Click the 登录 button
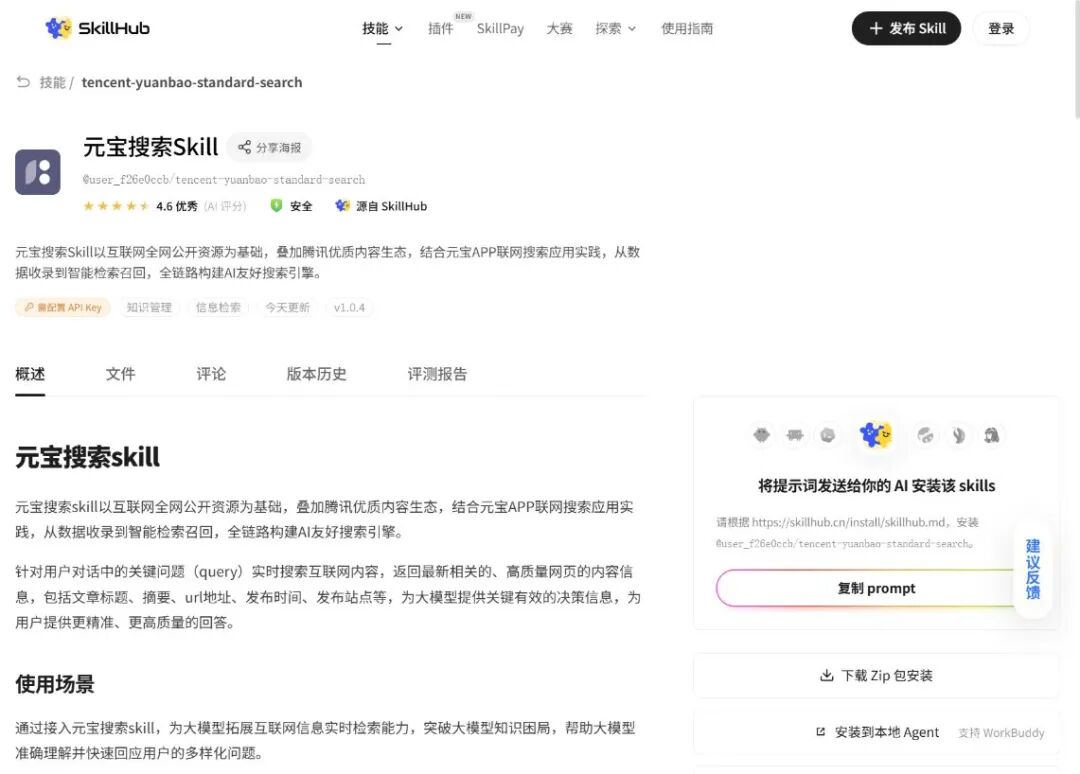1080x774 pixels. tap(1001, 28)
